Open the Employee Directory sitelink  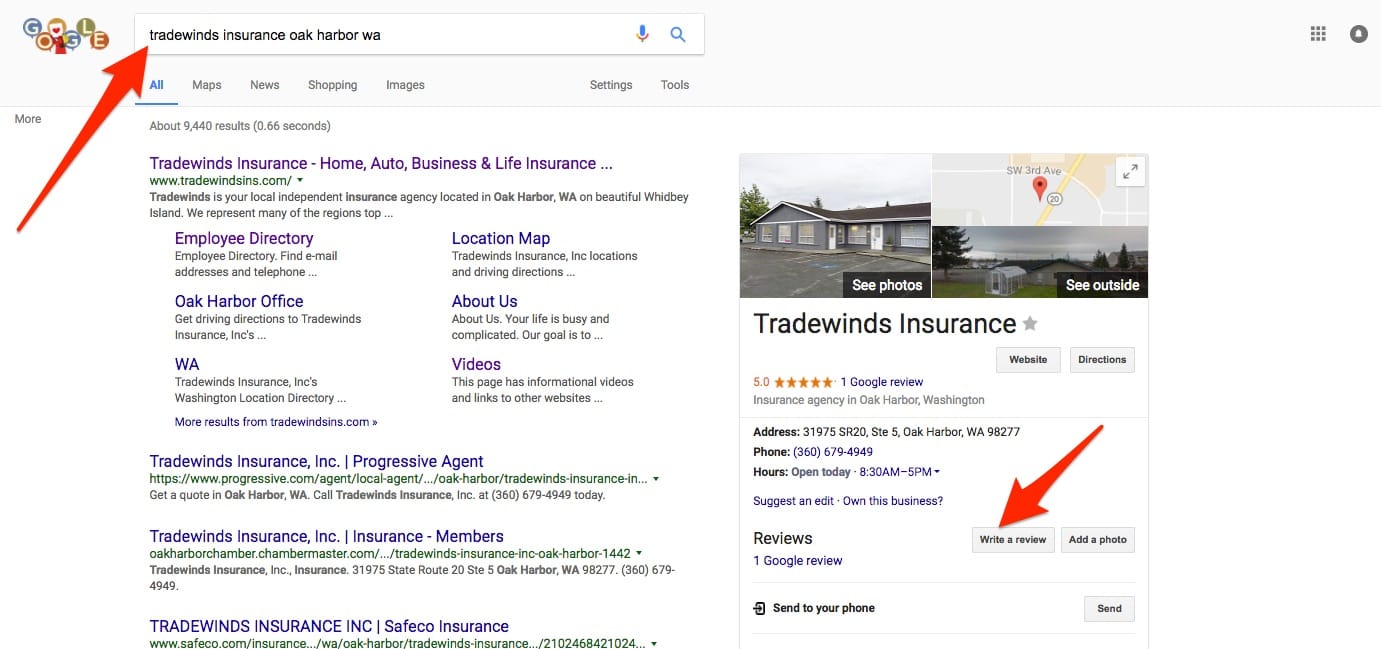(244, 238)
